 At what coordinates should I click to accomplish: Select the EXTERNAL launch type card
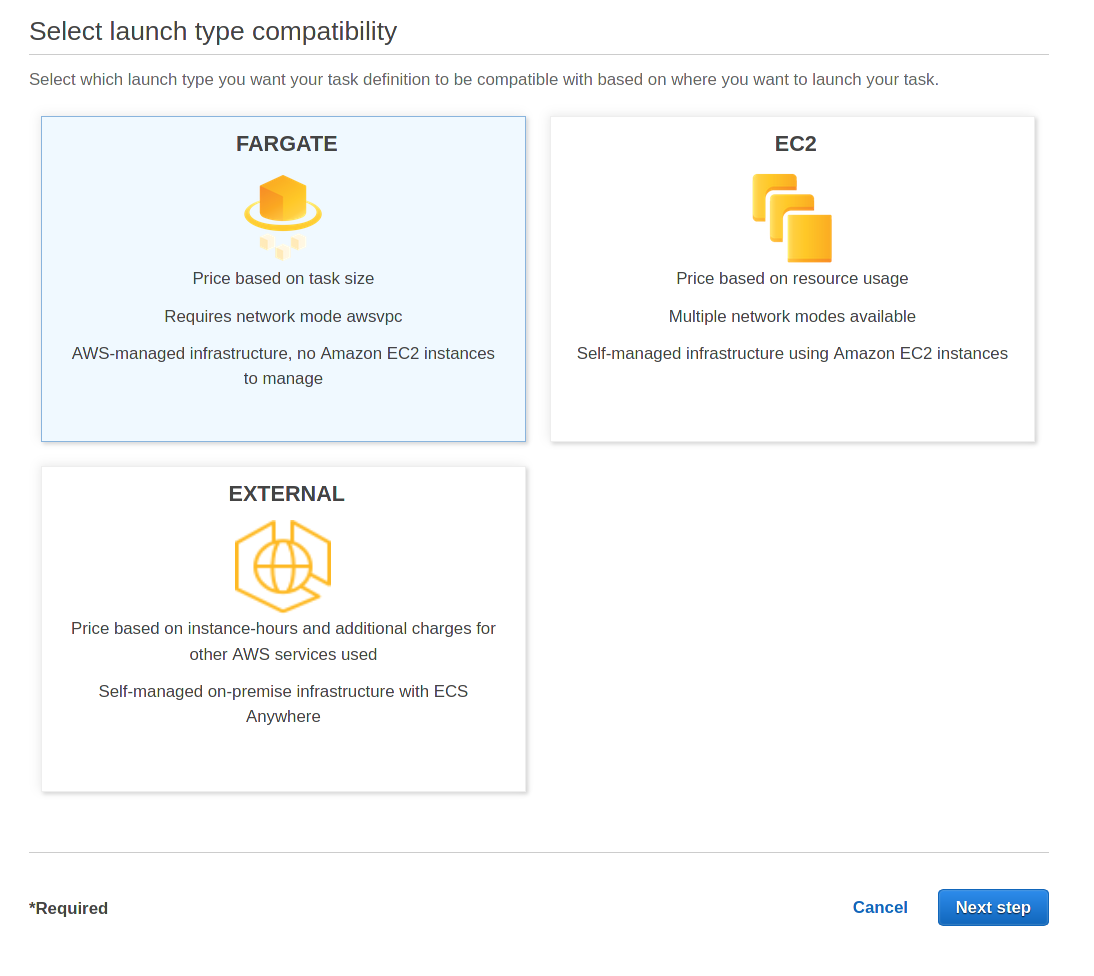283,760
